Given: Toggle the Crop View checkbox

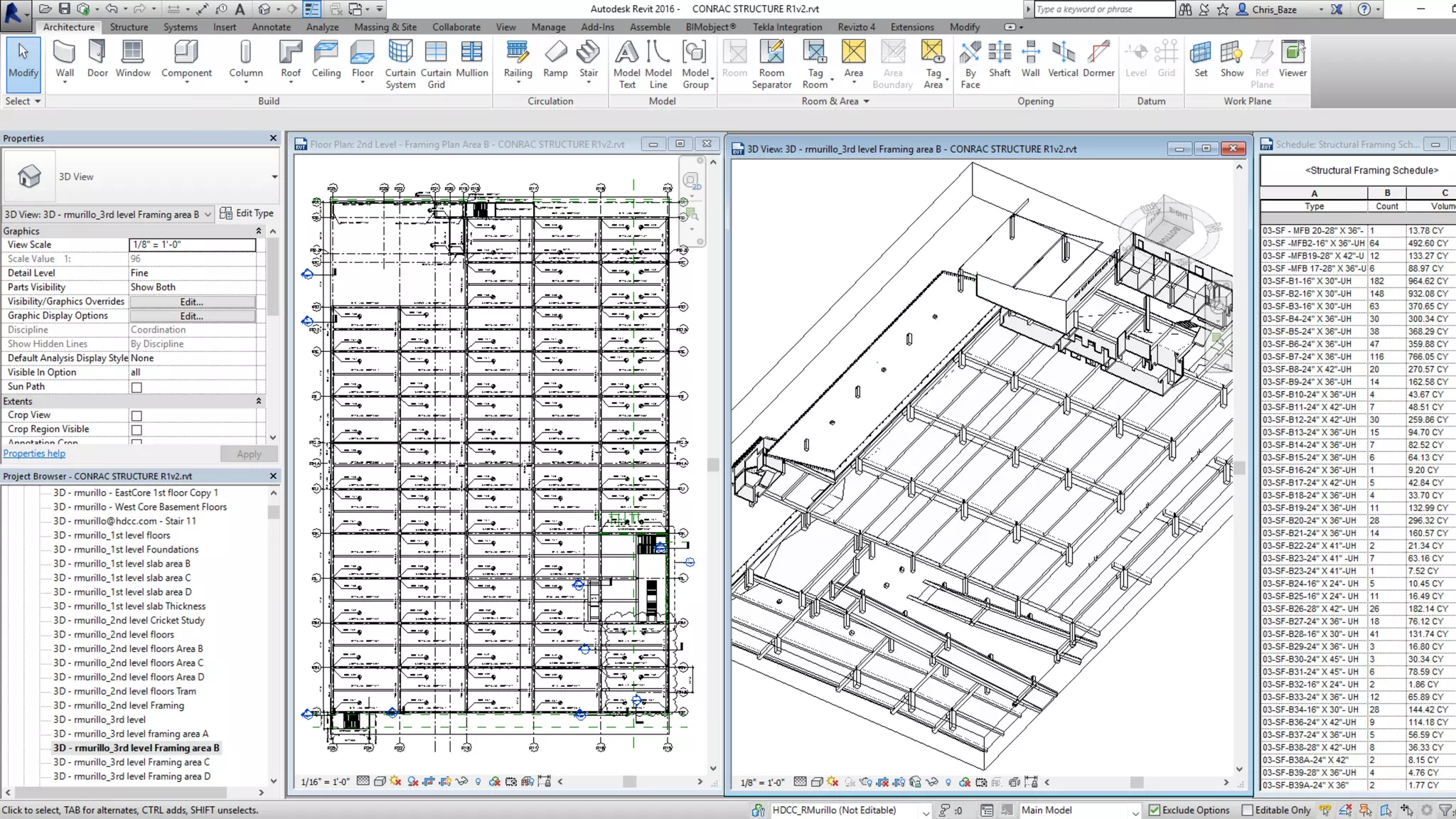Looking at the screenshot, I should [x=136, y=416].
